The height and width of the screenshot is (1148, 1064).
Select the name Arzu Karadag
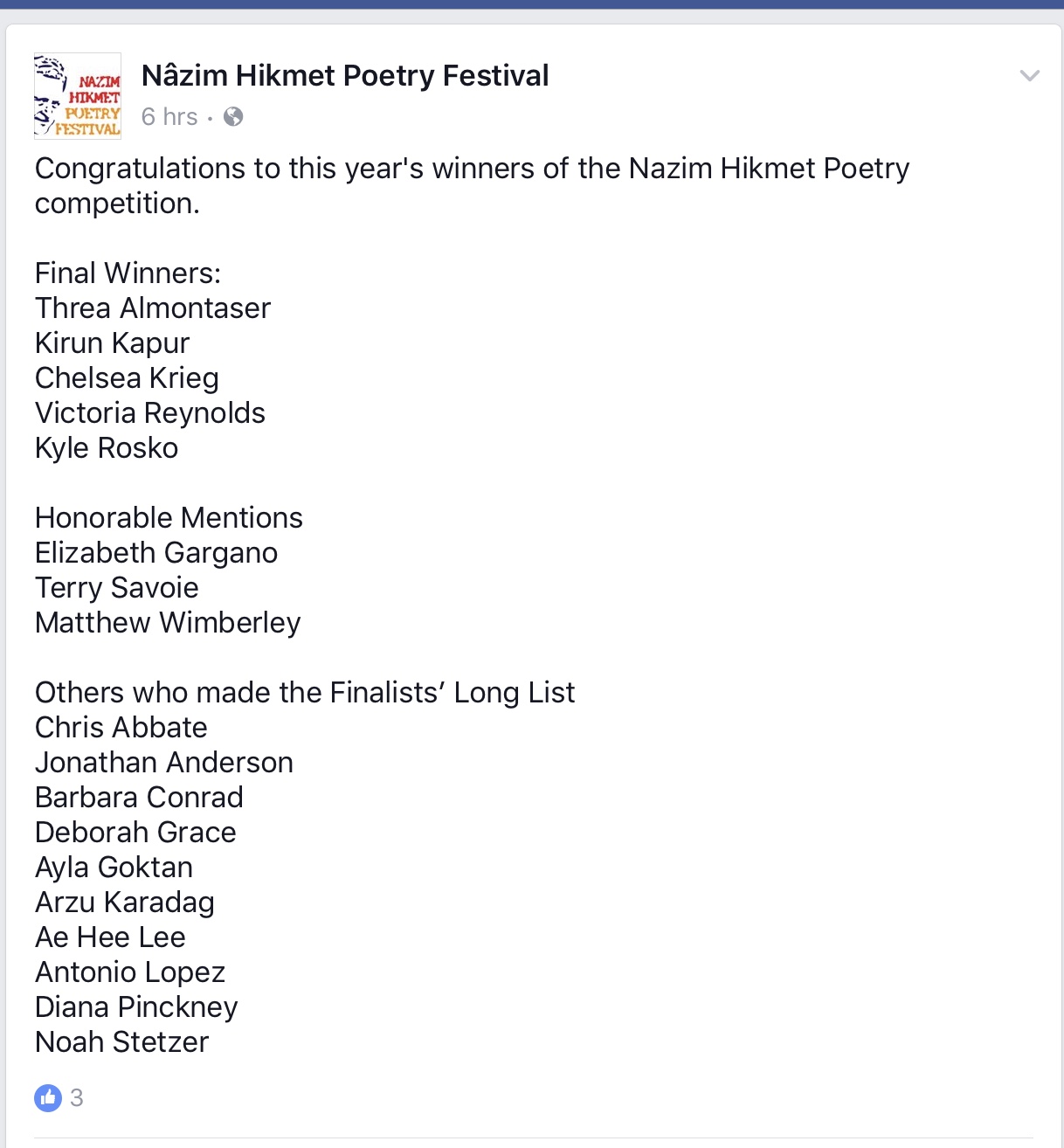(x=124, y=902)
